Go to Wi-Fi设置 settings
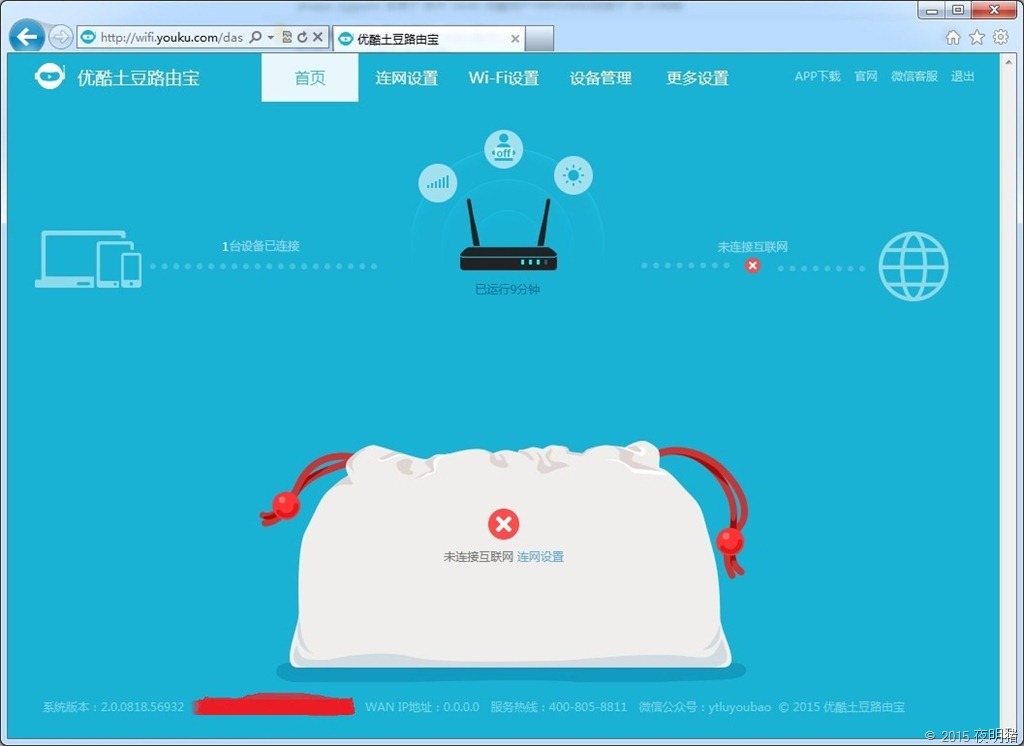1024x746 pixels. (x=504, y=78)
